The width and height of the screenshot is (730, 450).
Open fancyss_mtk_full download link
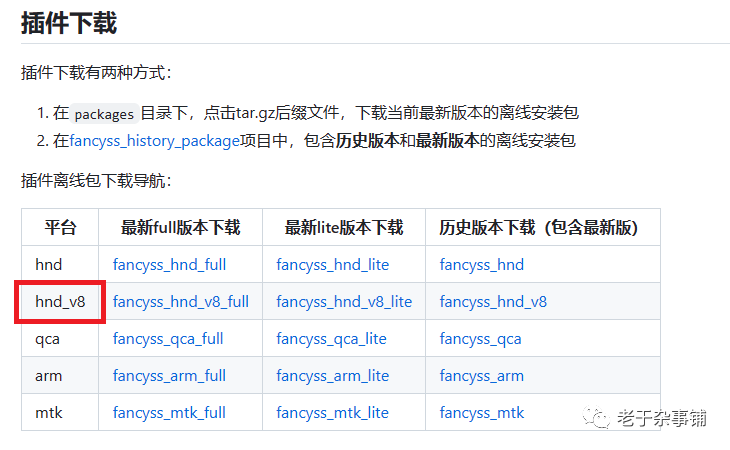click(169, 413)
